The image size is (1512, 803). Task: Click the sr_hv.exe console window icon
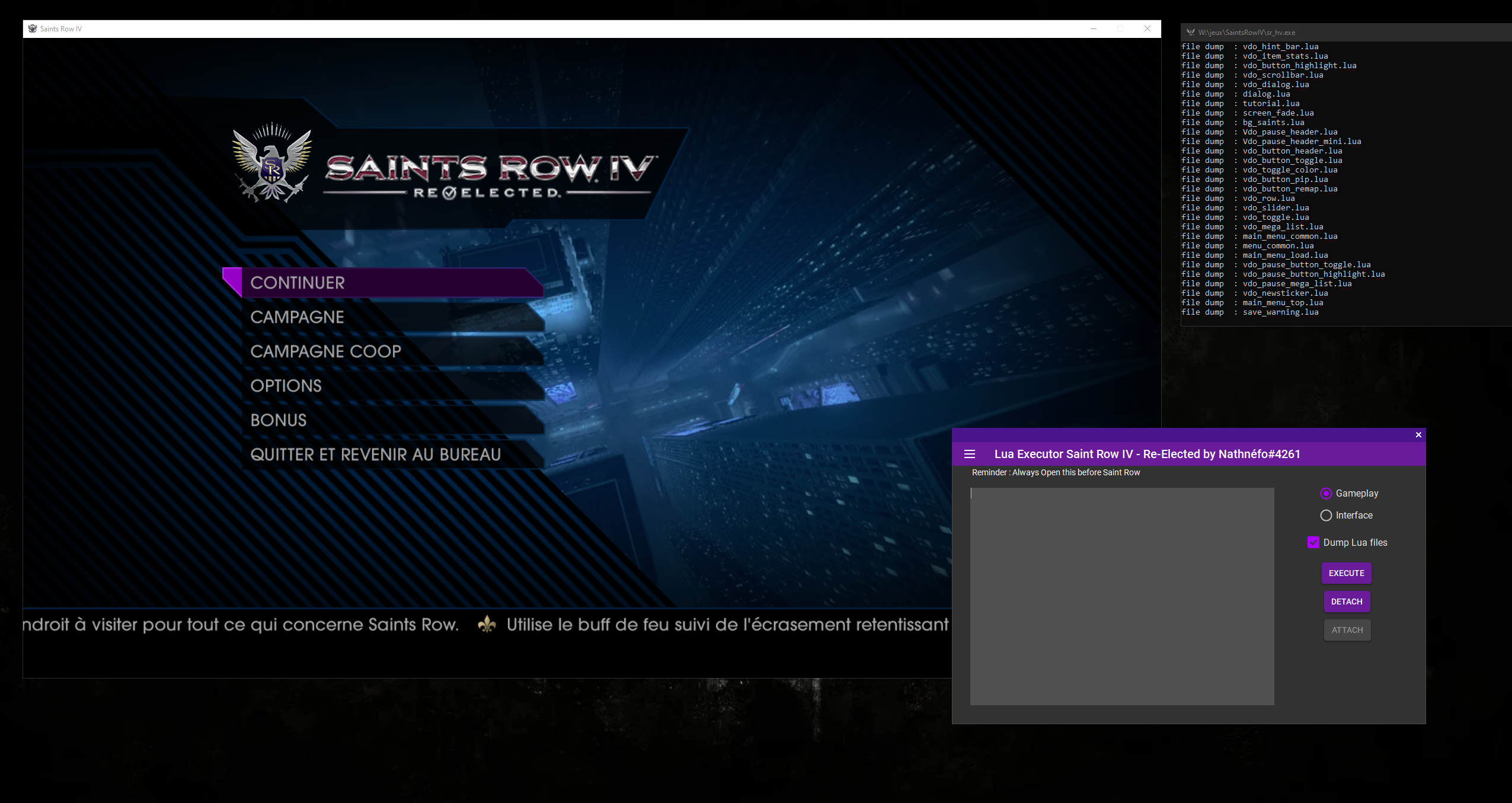1190,33
